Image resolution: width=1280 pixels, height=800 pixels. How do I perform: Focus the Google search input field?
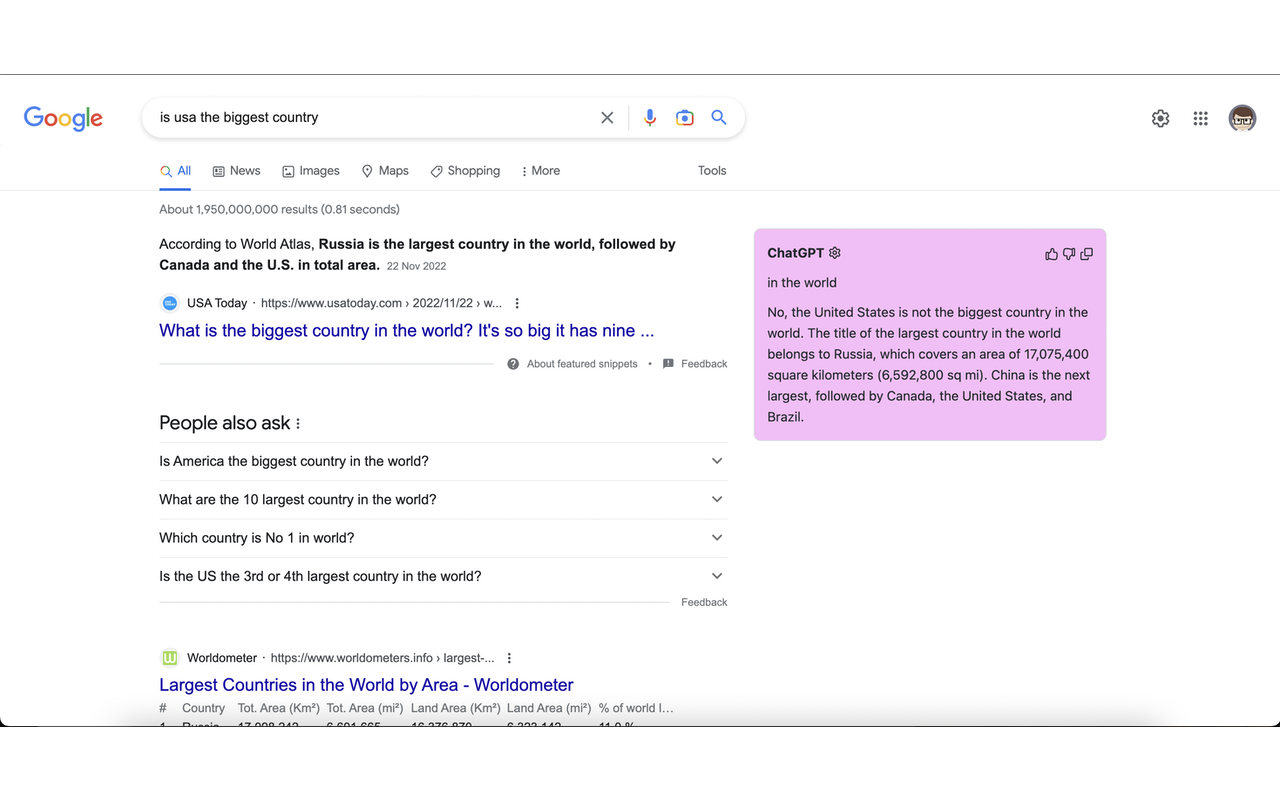point(375,118)
